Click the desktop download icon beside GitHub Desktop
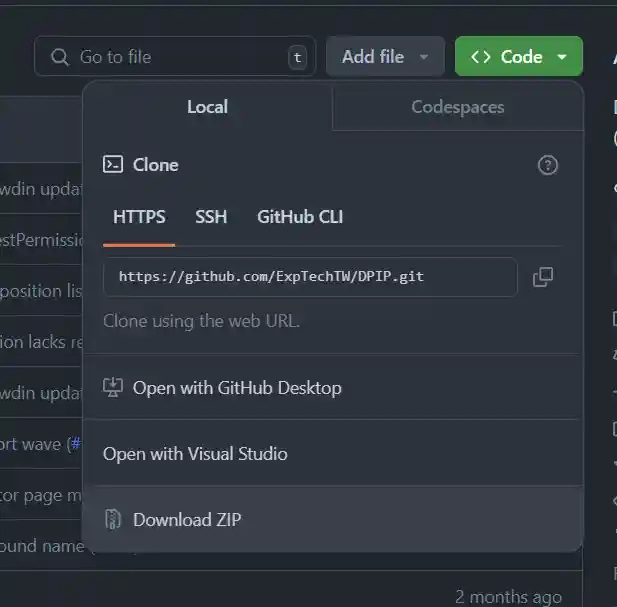Screen dimensions: 617x607 (113, 388)
